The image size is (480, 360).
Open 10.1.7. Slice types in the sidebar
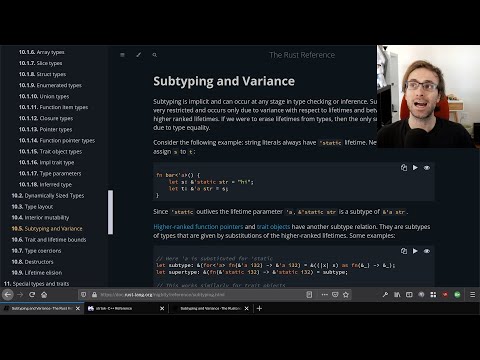pos(40,63)
